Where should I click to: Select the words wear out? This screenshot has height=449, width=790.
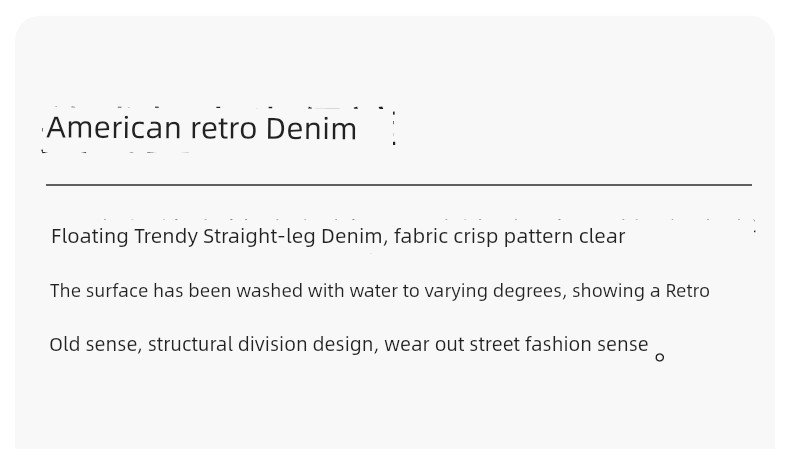point(424,345)
